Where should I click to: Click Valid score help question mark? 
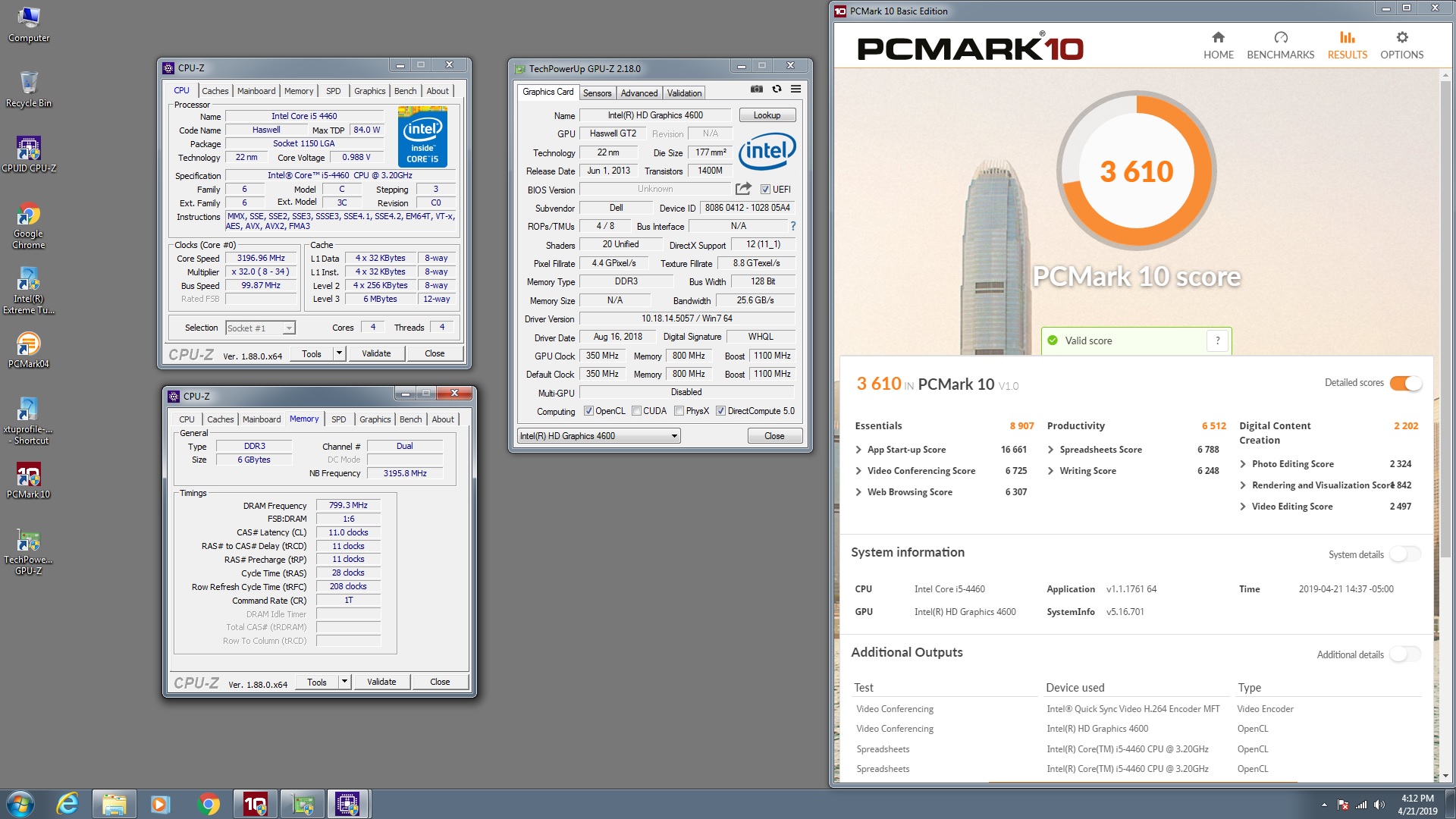1218,340
